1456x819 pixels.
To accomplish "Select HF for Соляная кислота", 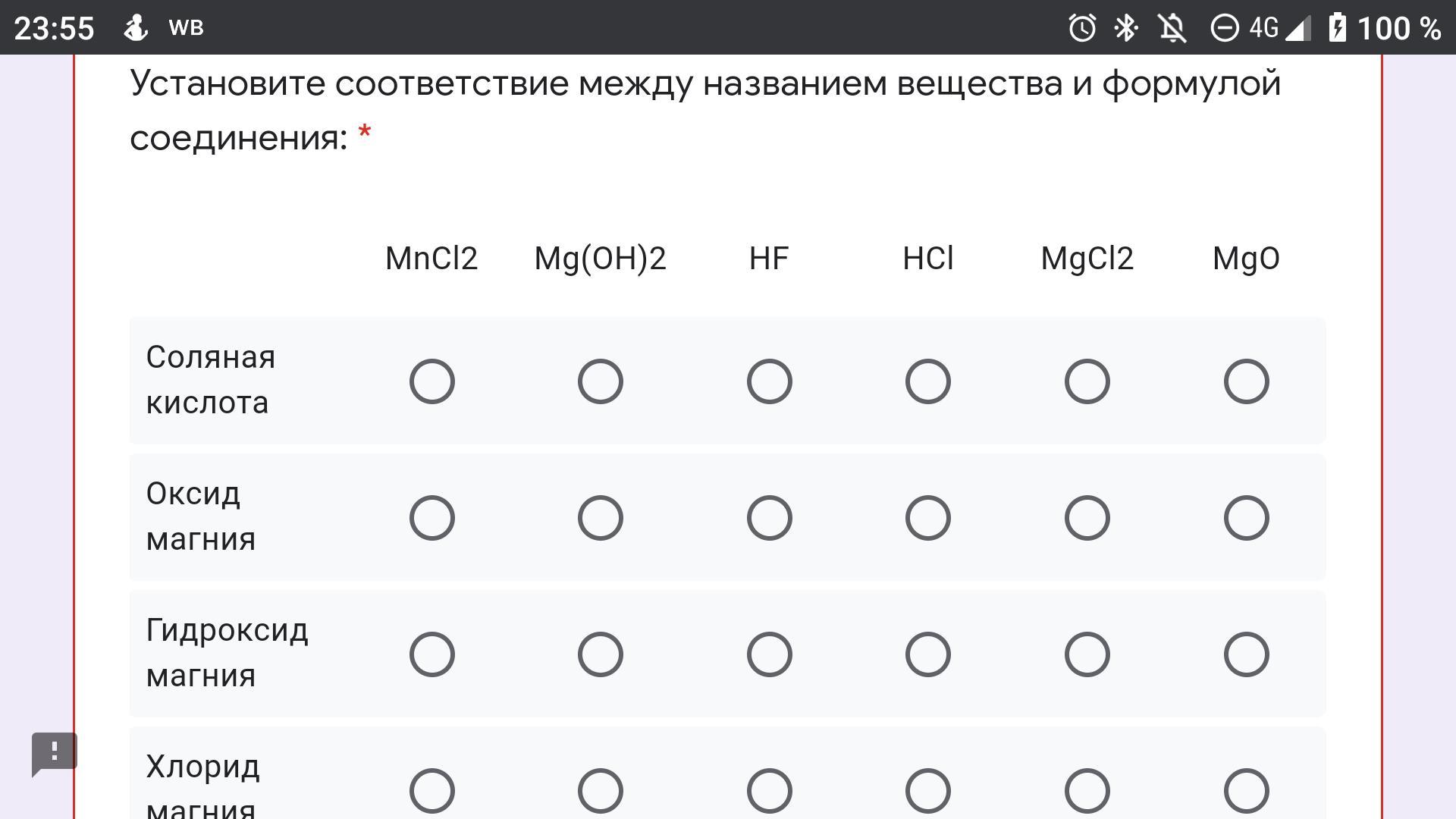I will coord(770,381).
